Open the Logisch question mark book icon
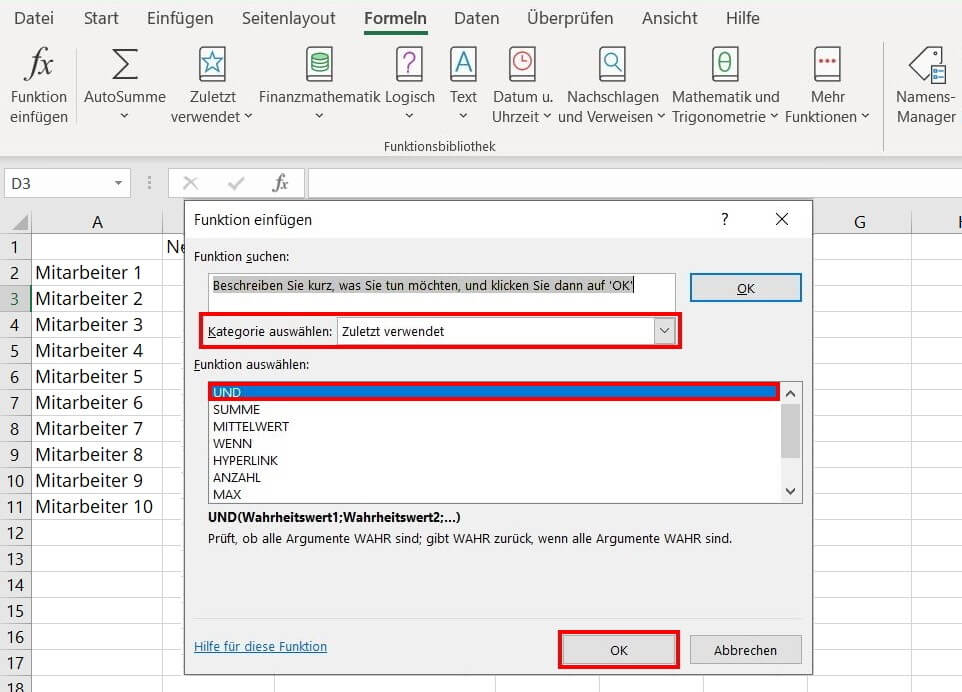 [409, 63]
